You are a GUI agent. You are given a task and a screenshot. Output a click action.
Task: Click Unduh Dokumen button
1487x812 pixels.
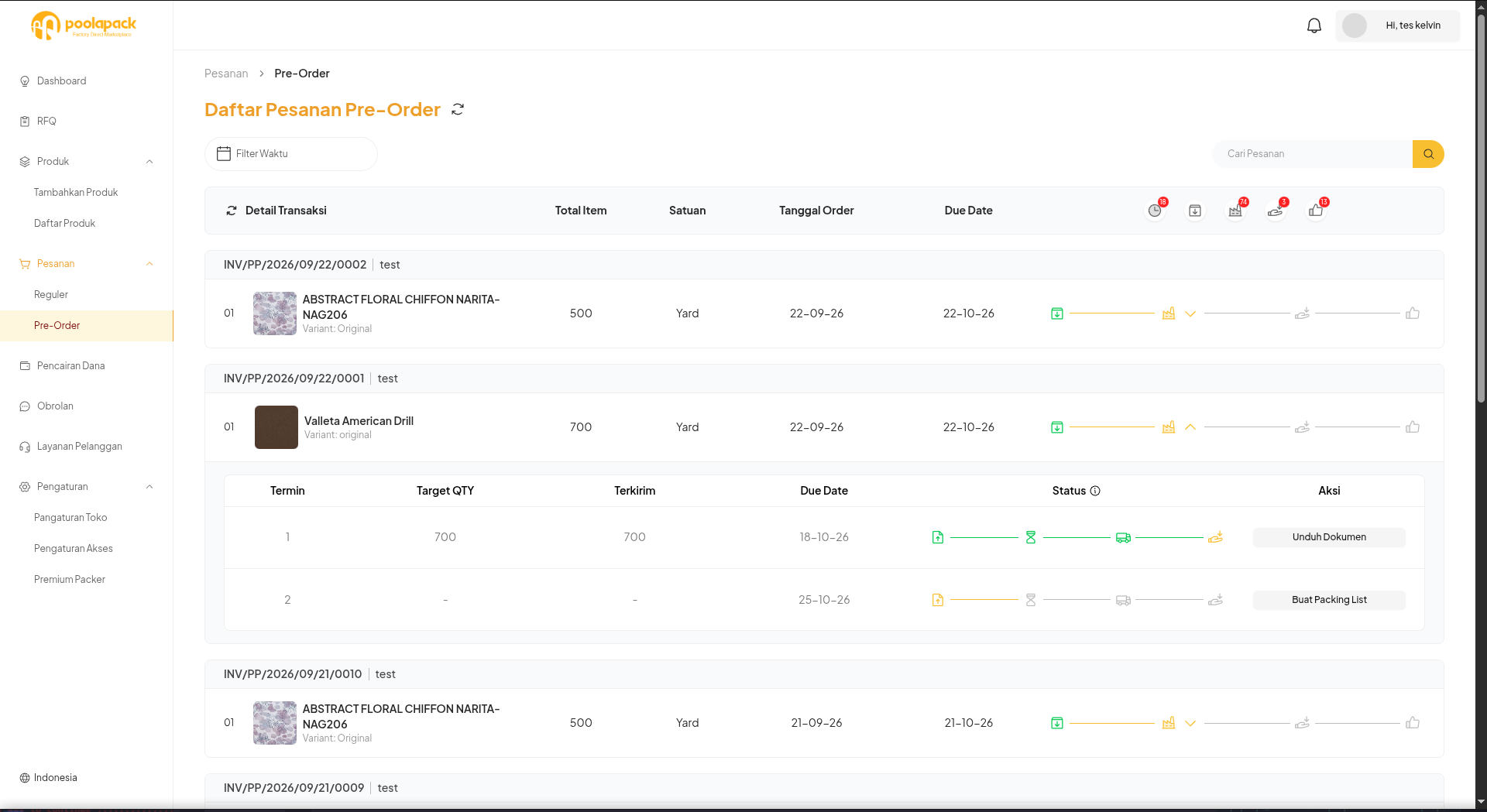click(1329, 537)
